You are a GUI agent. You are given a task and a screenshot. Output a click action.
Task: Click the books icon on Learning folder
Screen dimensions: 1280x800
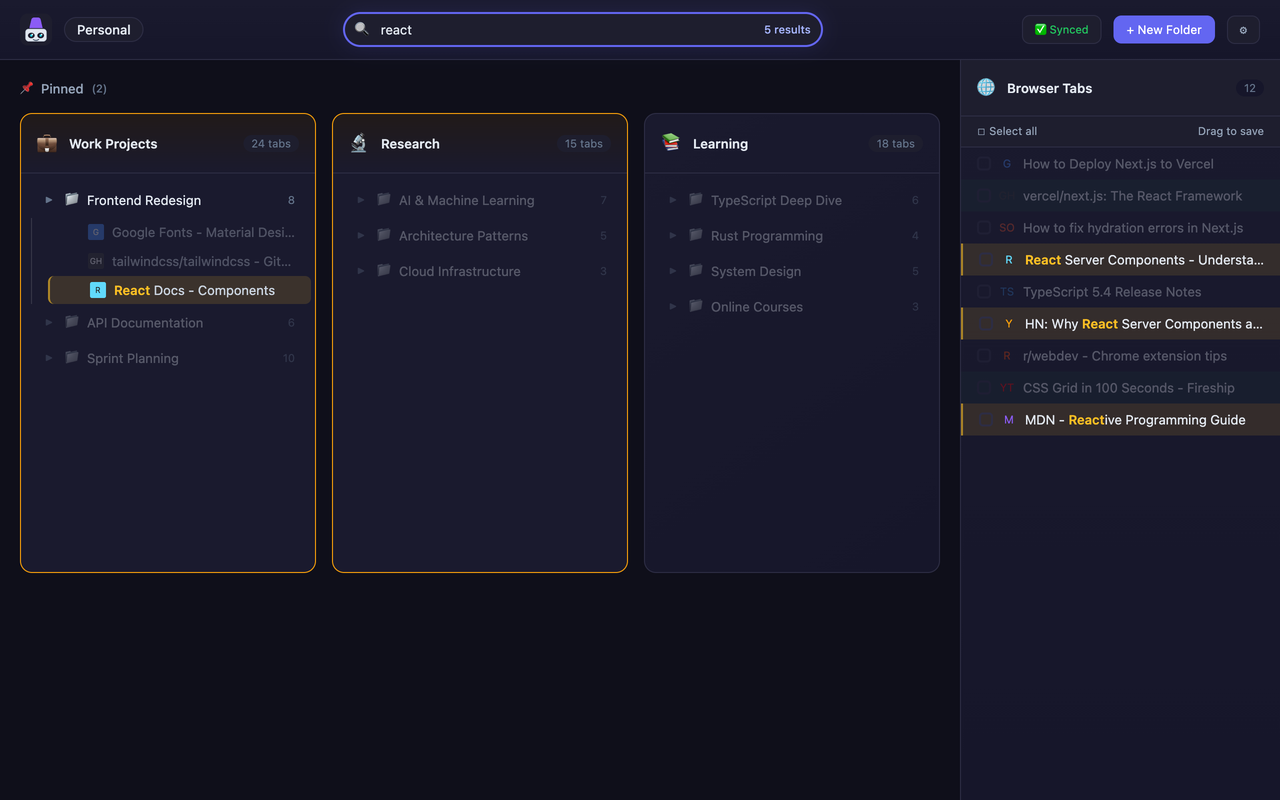[x=671, y=143]
